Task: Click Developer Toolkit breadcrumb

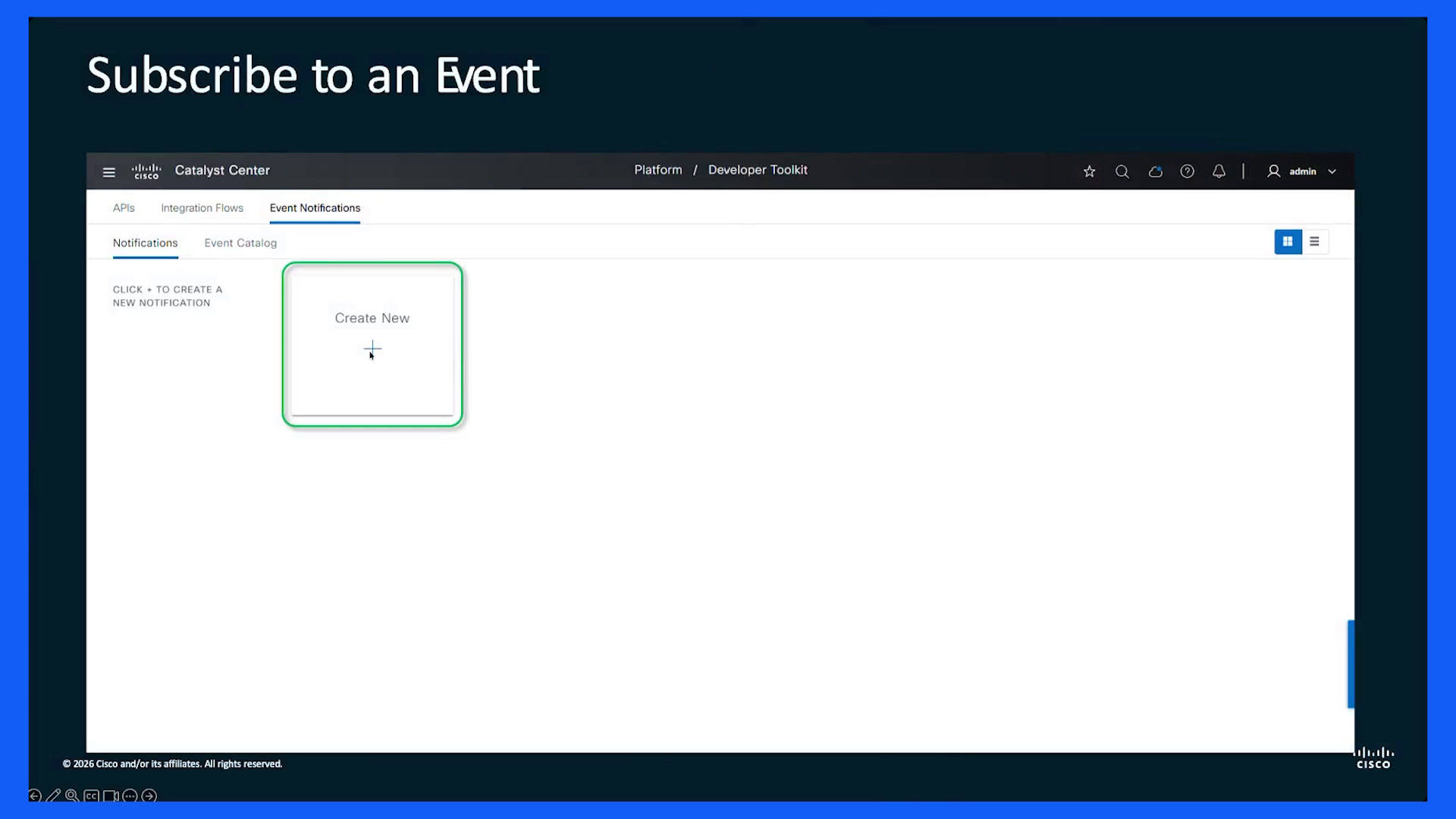Action: 758,170
